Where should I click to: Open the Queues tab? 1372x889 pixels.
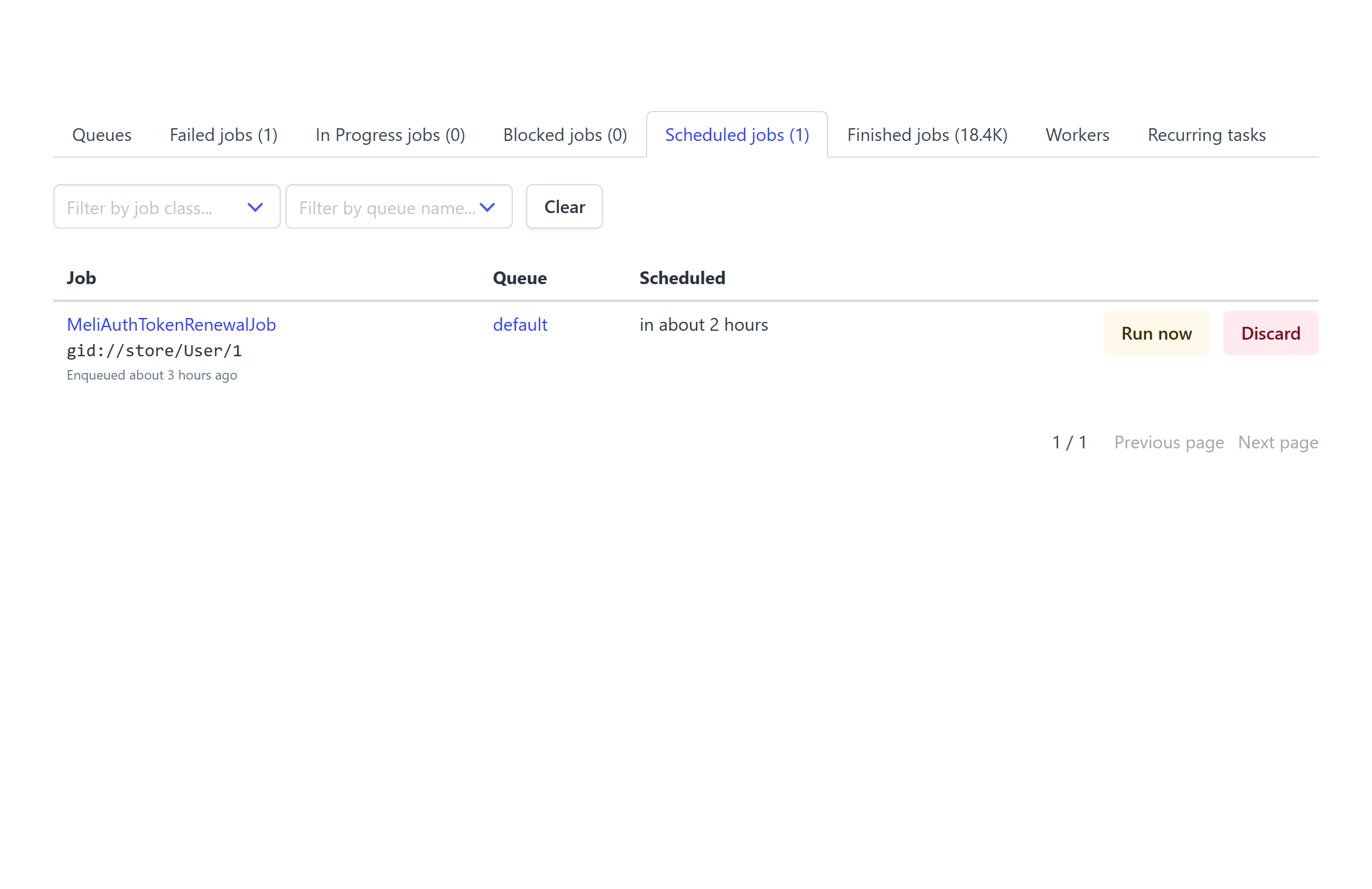pos(102,135)
